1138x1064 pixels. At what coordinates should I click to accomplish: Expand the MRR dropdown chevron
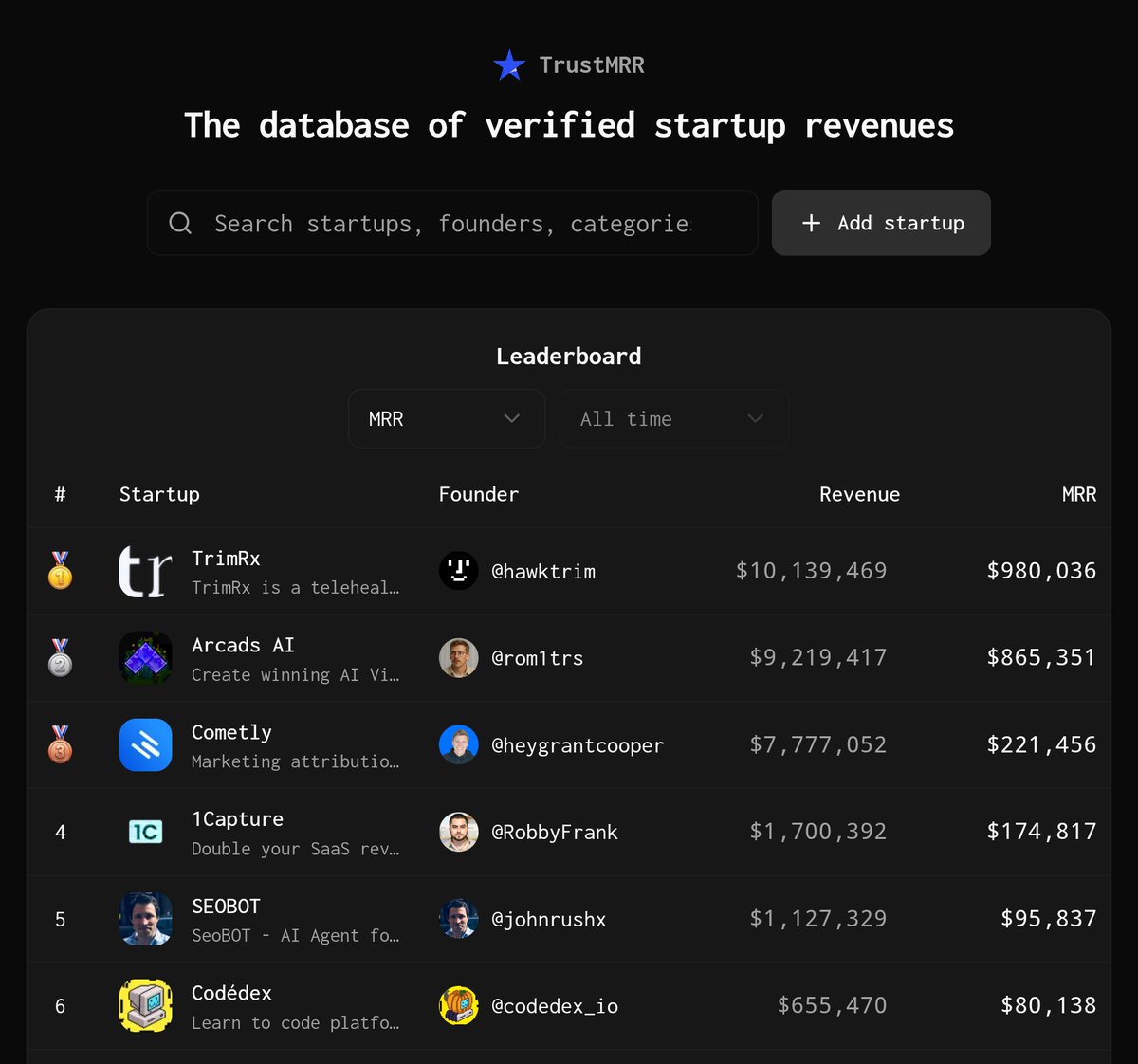(512, 418)
